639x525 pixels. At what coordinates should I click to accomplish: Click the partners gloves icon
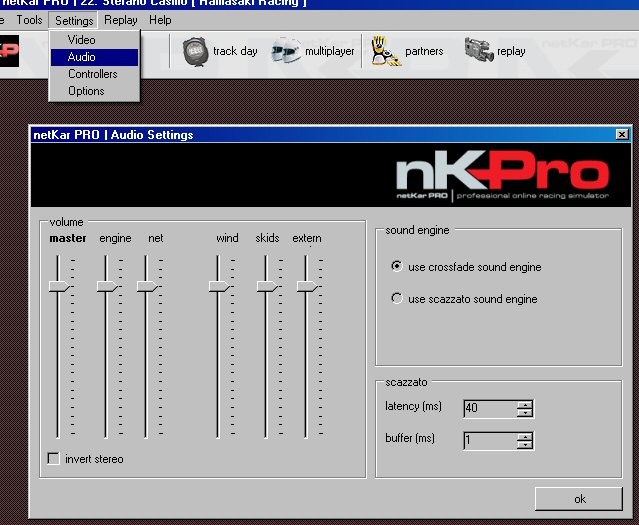pyautogui.click(x=386, y=51)
